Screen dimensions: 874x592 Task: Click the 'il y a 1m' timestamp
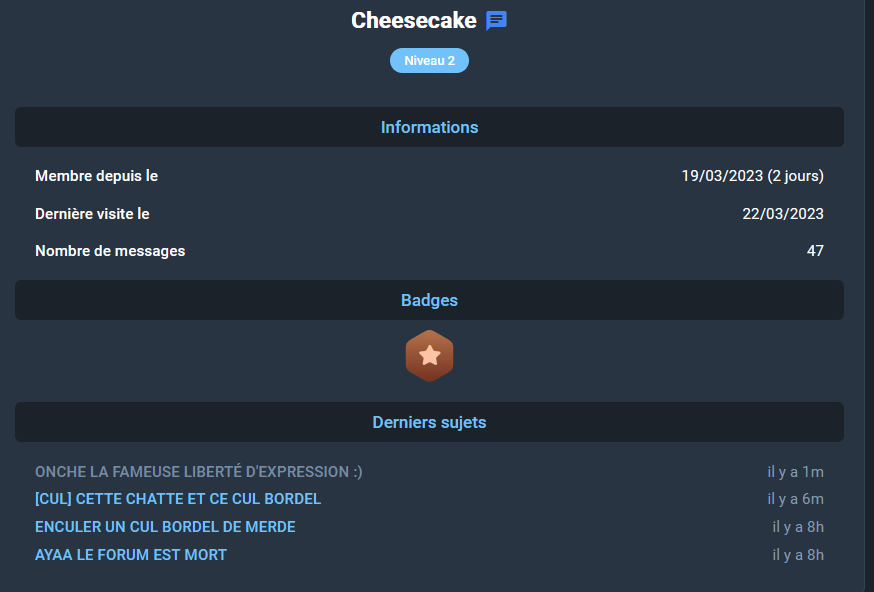pos(795,472)
